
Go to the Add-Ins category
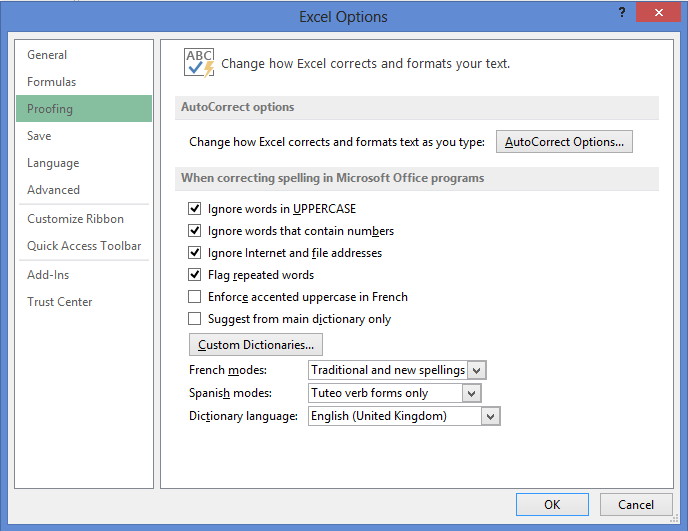(84, 275)
